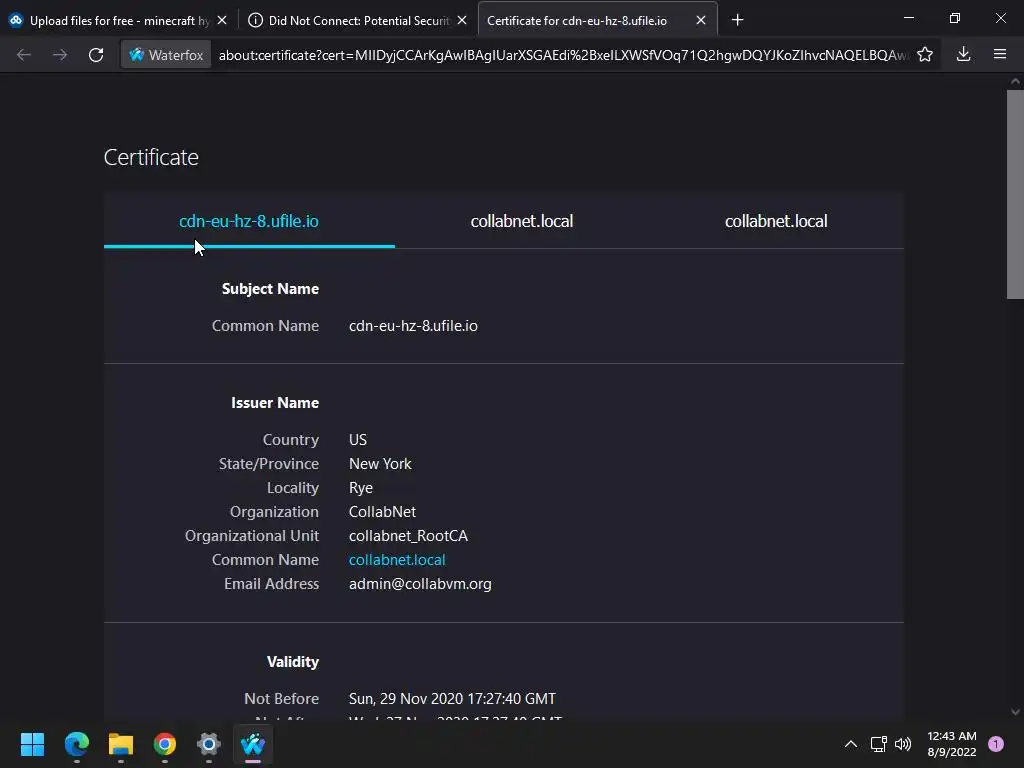This screenshot has height=768, width=1024.
Task: Open the clock showing 12:43 AM
Action: point(952,744)
